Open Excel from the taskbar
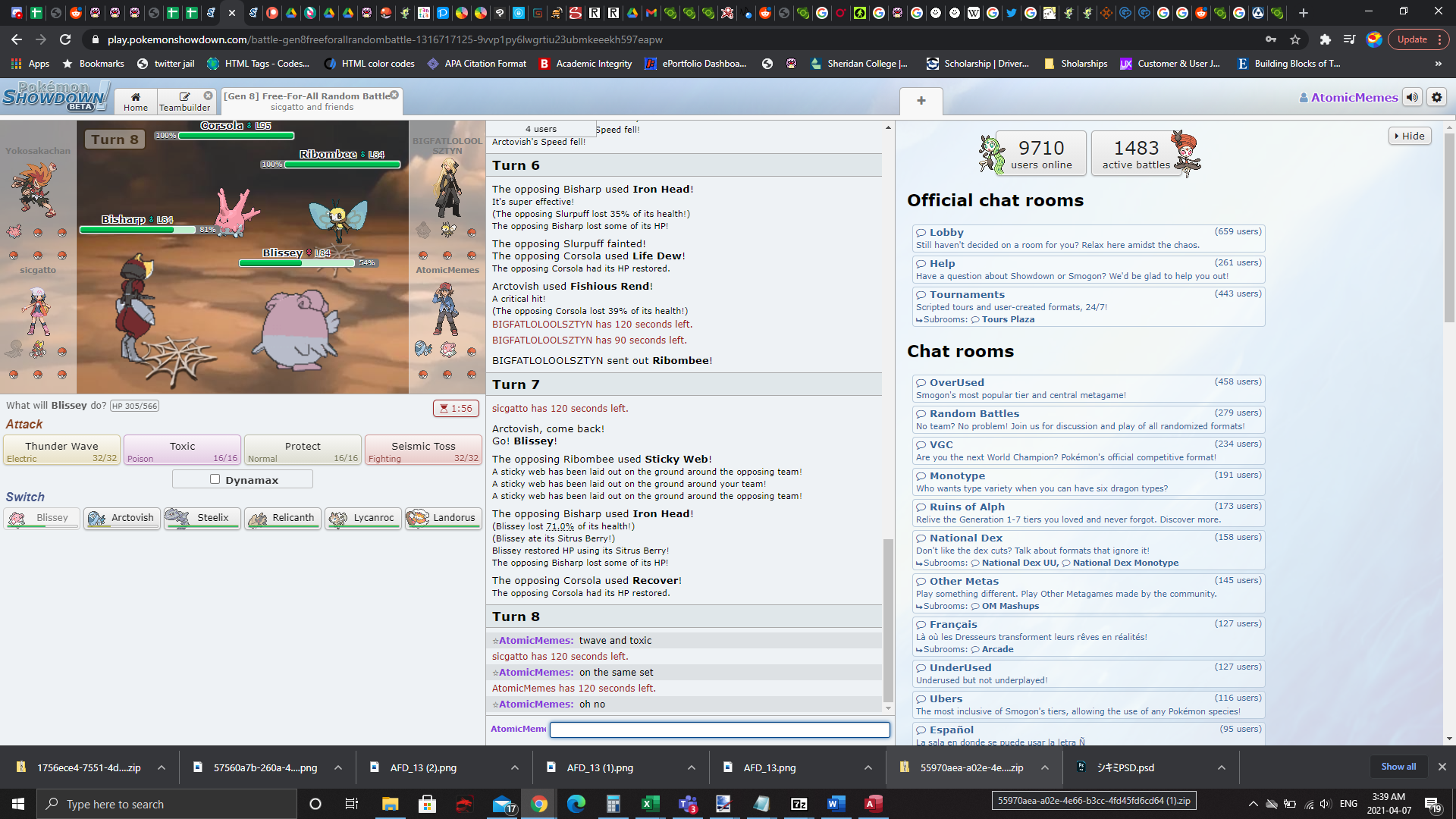The height and width of the screenshot is (819, 1456). (650, 804)
